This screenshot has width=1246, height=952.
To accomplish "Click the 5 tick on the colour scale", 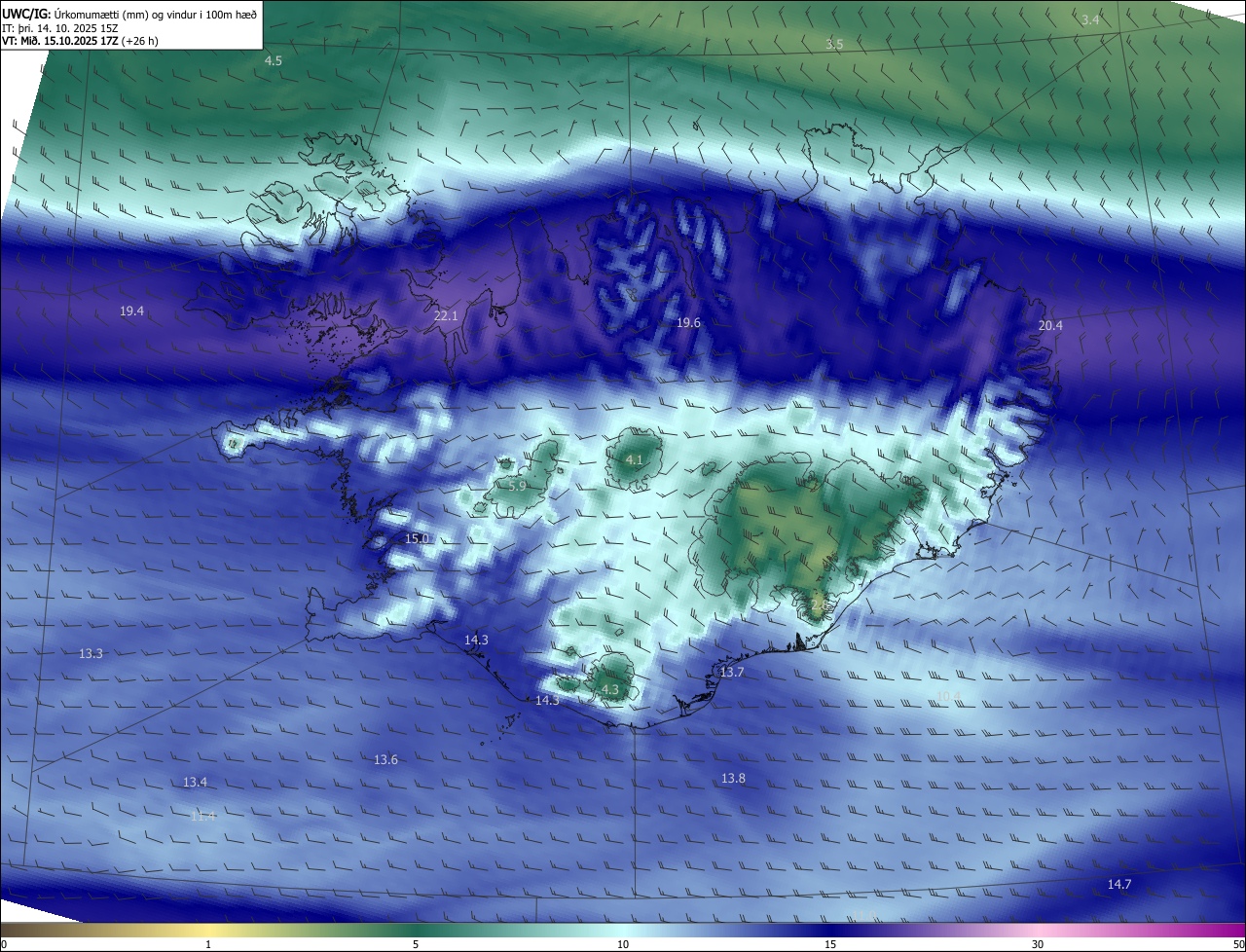I will 416,944.
